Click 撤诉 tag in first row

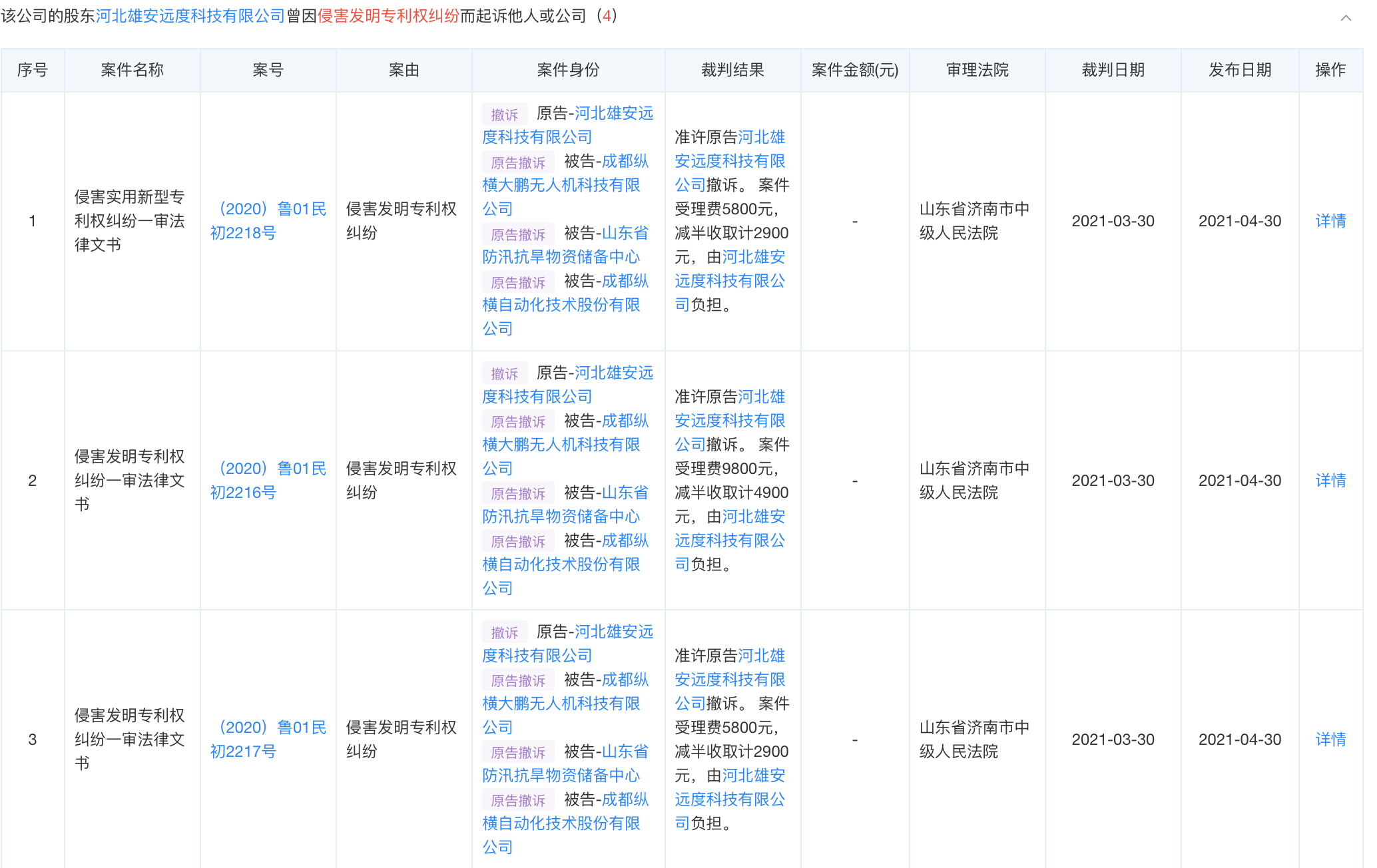pyautogui.click(x=504, y=114)
